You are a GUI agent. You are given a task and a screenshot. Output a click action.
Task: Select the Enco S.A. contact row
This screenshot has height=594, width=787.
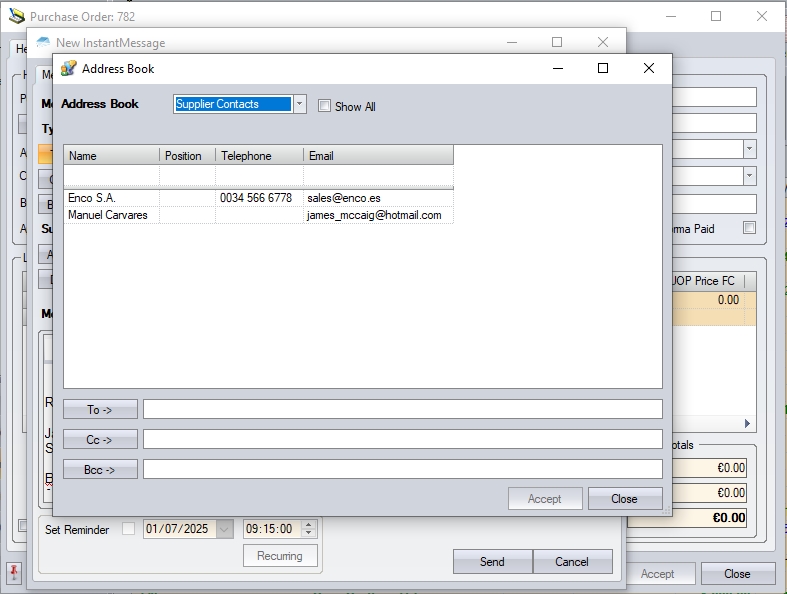click(258, 198)
